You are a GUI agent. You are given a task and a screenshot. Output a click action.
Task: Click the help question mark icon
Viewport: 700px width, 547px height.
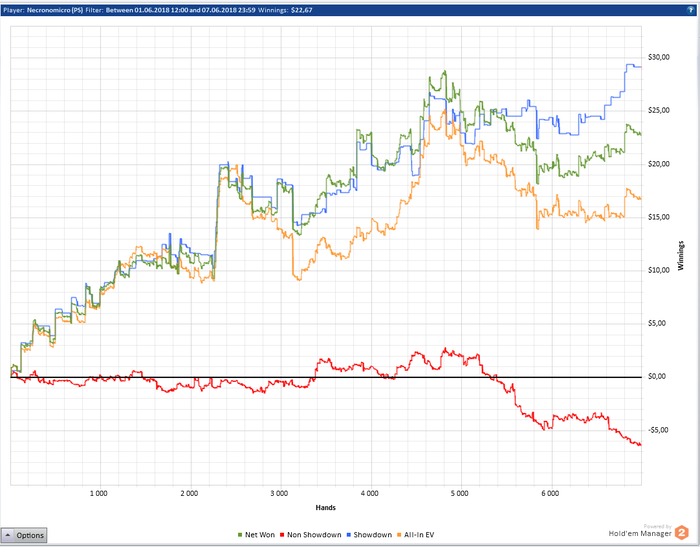(691, 10)
